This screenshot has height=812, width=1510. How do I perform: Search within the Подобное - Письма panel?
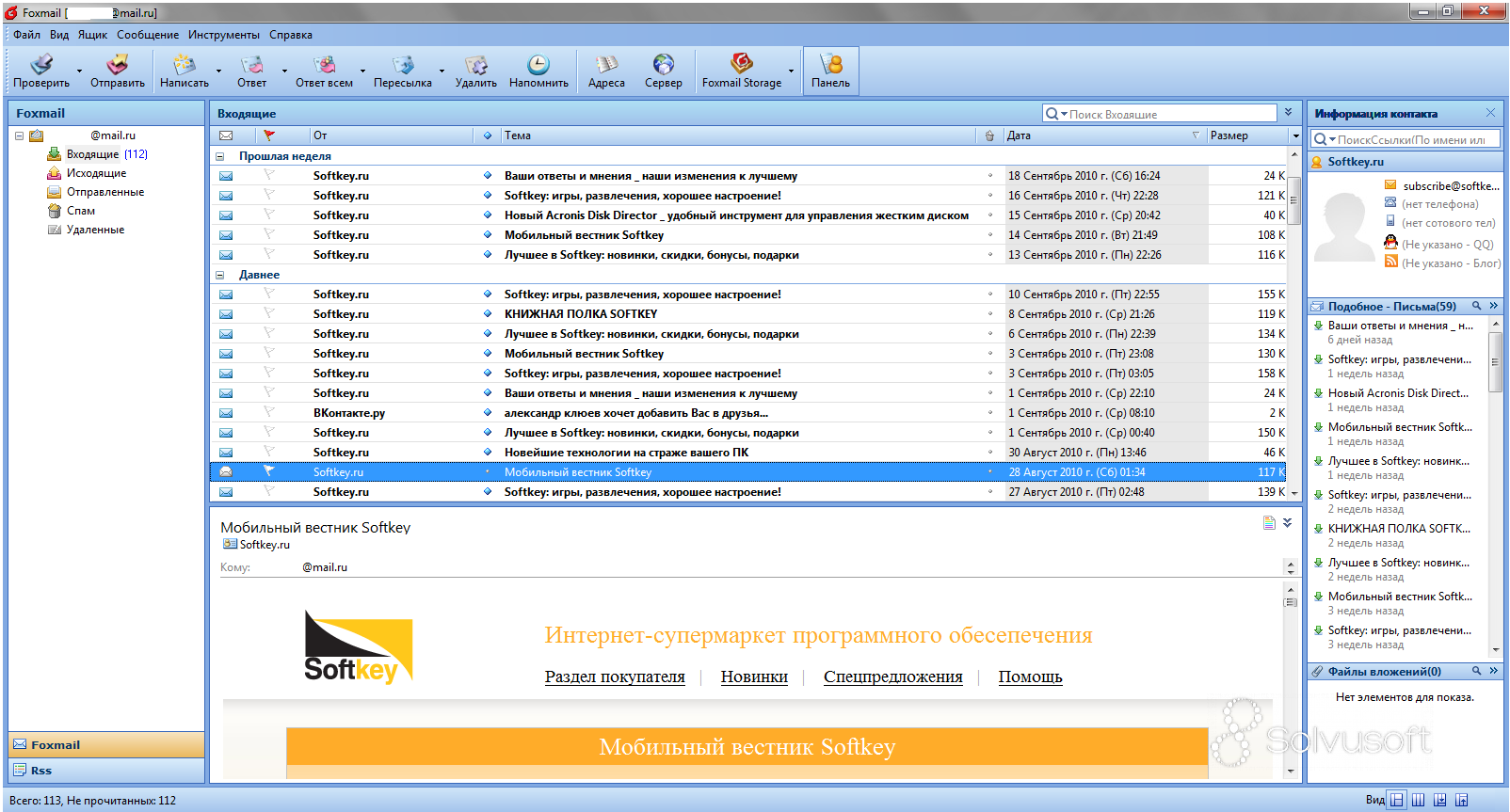[x=1477, y=306]
